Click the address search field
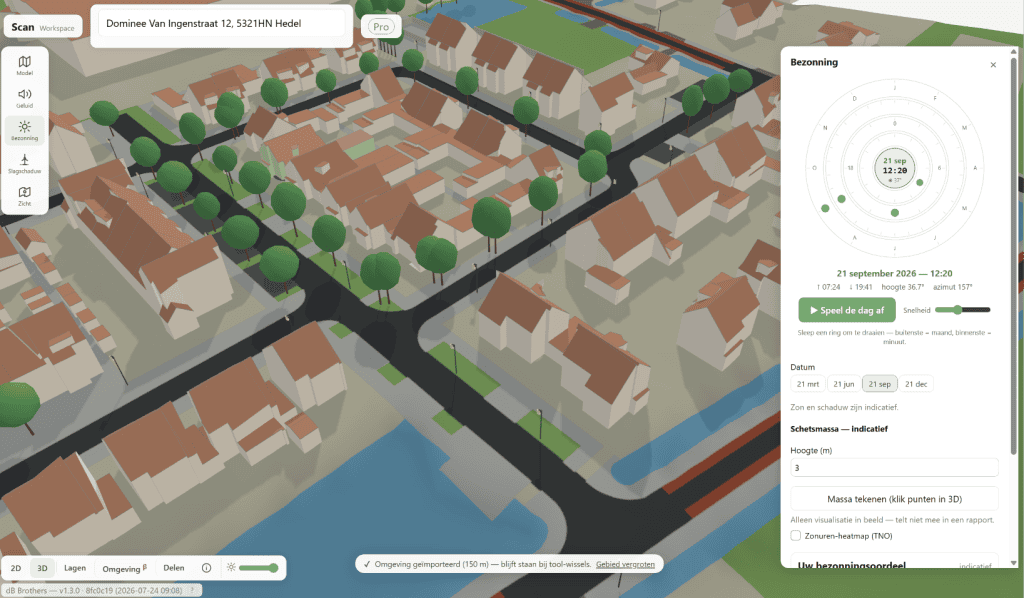The image size is (1024, 598). click(x=222, y=24)
